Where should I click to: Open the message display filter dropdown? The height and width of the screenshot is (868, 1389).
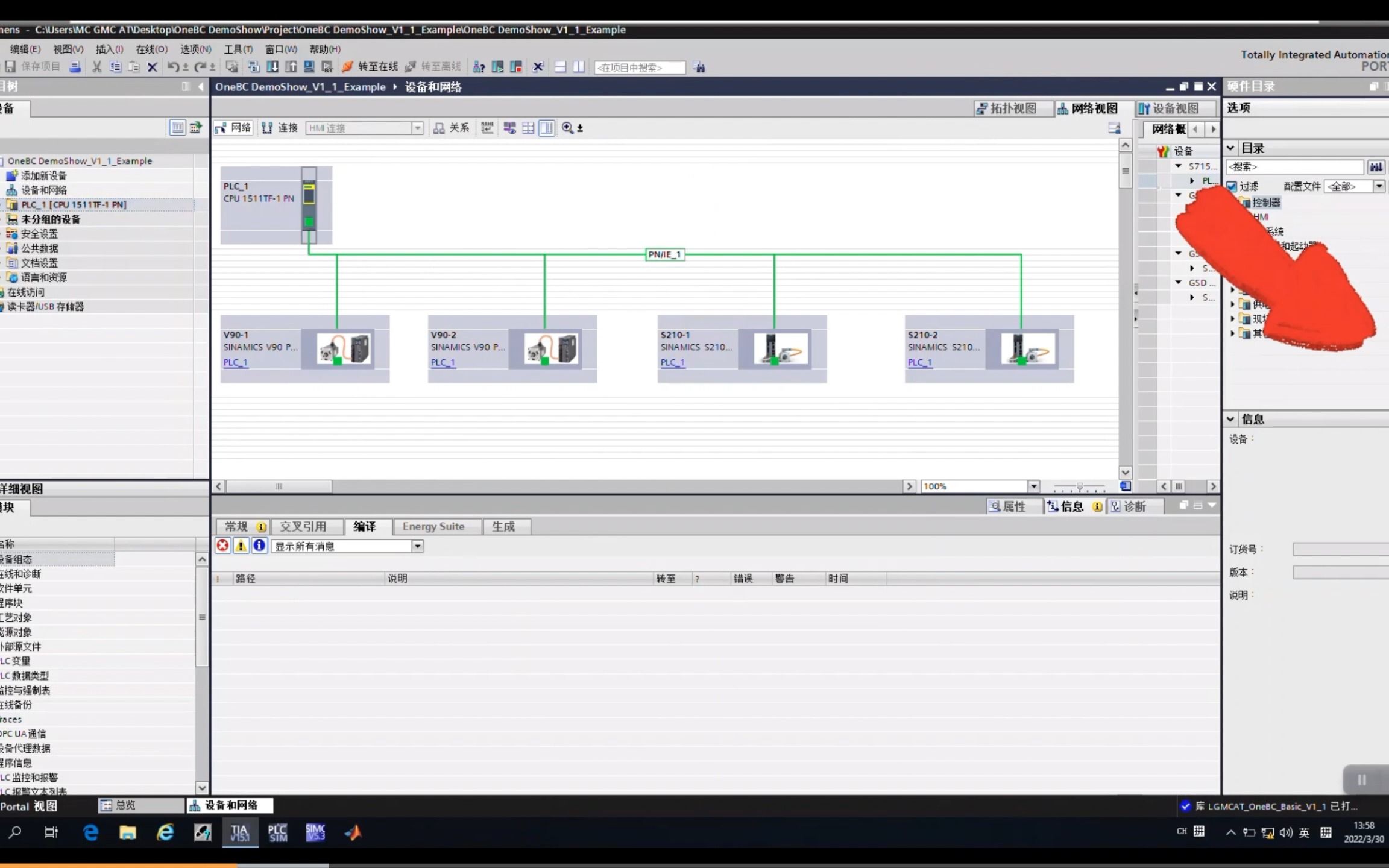click(x=417, y=546)
